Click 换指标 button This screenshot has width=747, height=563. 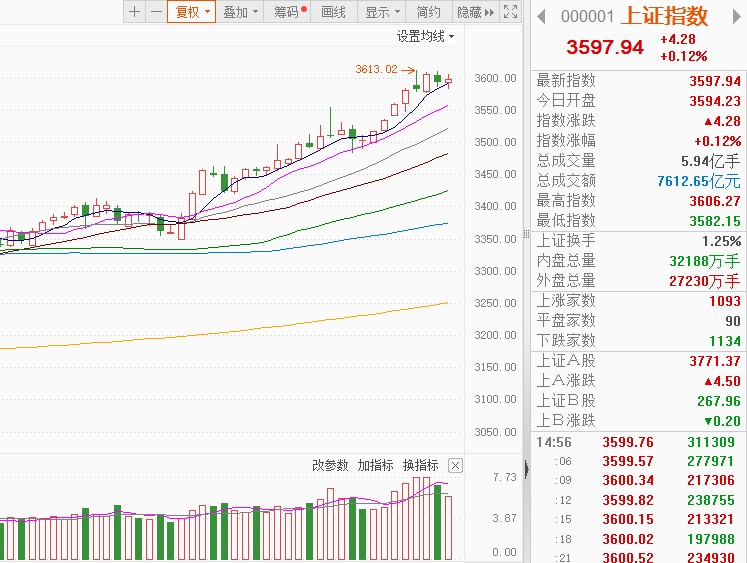(x=420, y=465)
